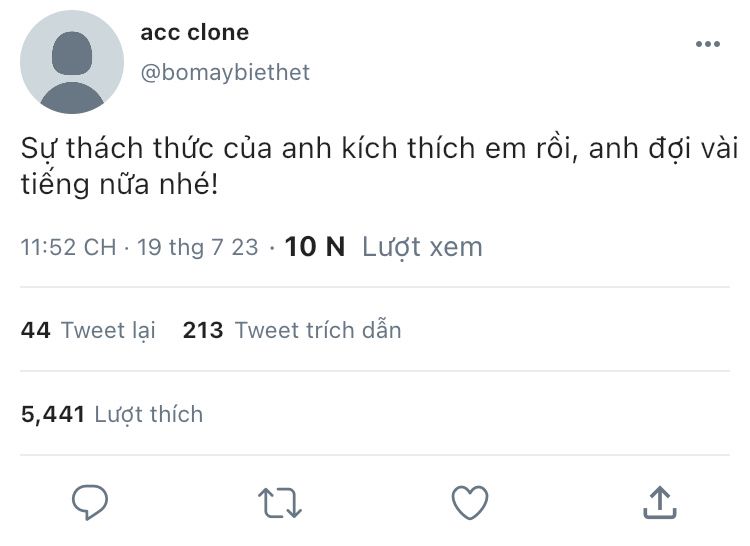Click the reply speech bubble icon
Image resolution: width=750 pixels, height=546 pixels.
pyautogui.click(x=90, y=501)
